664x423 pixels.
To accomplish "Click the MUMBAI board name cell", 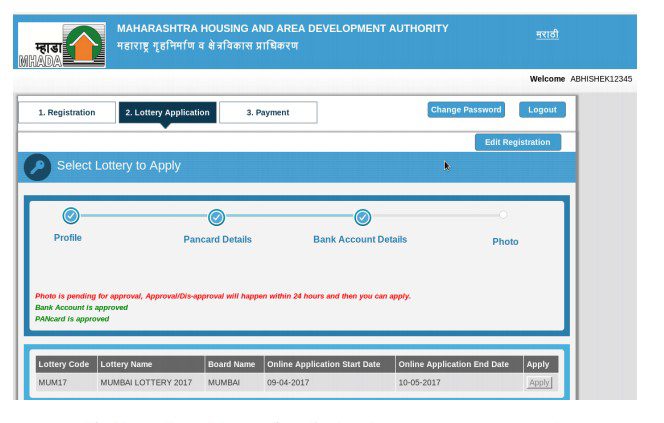I will click(235, 382).
